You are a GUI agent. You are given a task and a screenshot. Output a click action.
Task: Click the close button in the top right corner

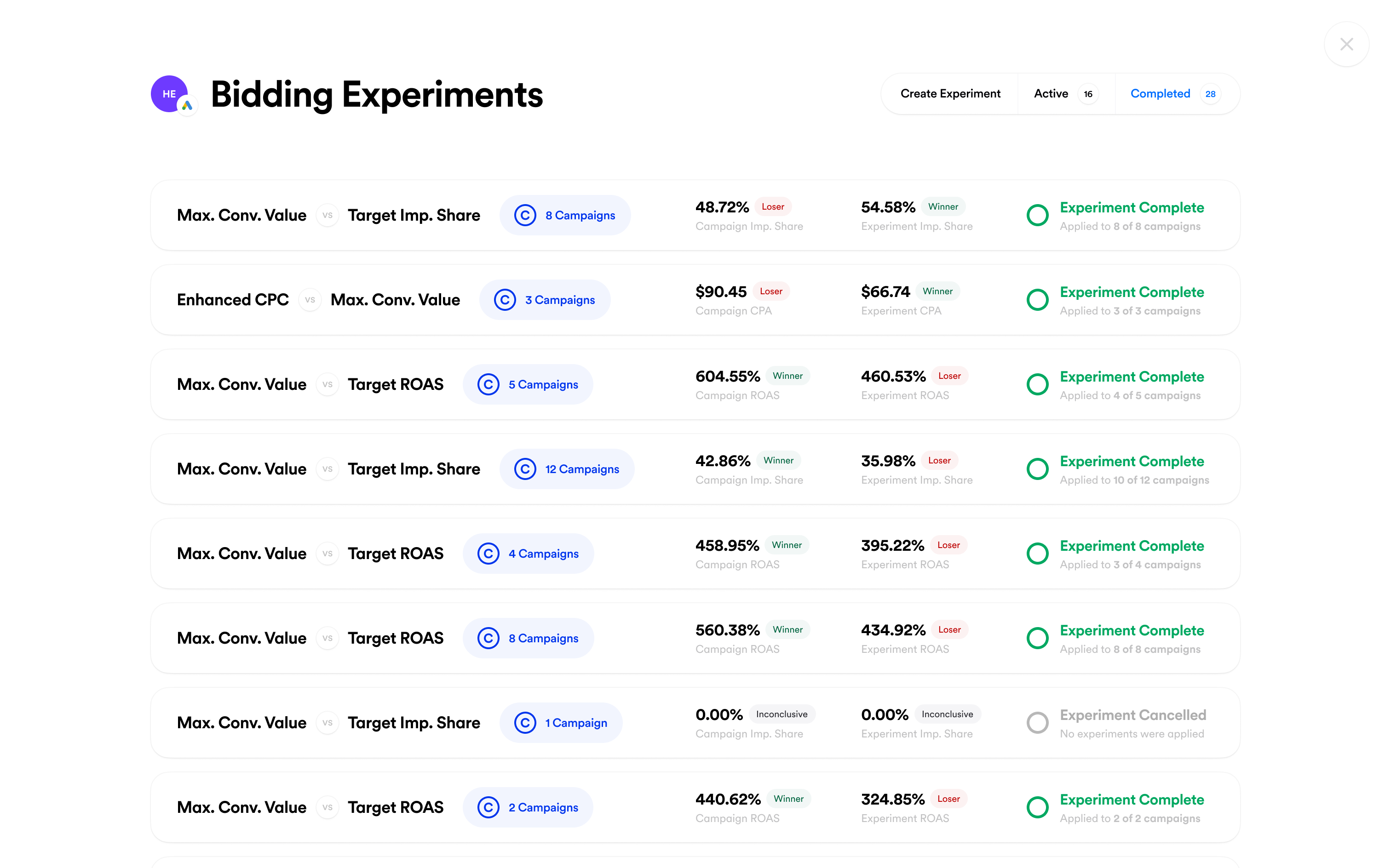[x=1347, y=44]
